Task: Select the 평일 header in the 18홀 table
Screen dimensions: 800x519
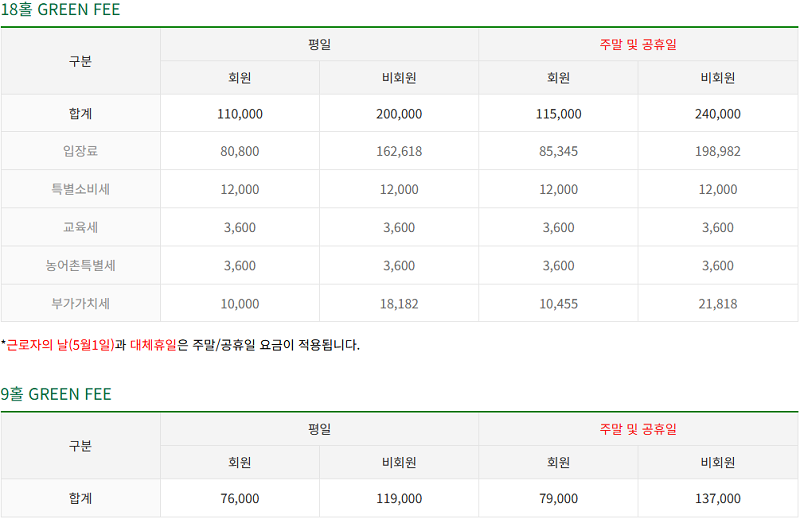Action: [x=319, y=45]
